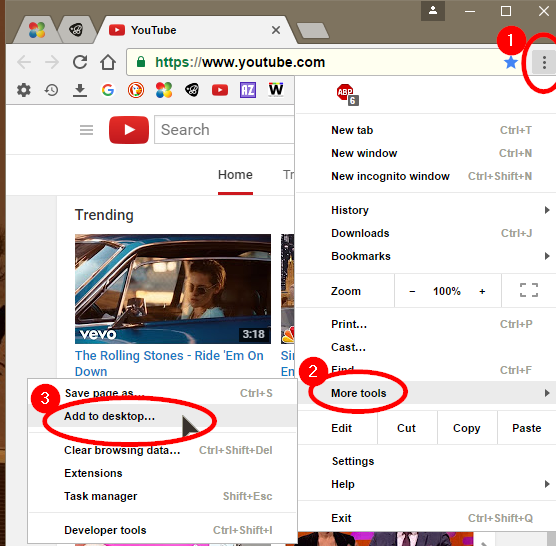This screenshot has height=546, width=556.
Task: Choose Save page as... in the submenu
Action: [162, 393]
